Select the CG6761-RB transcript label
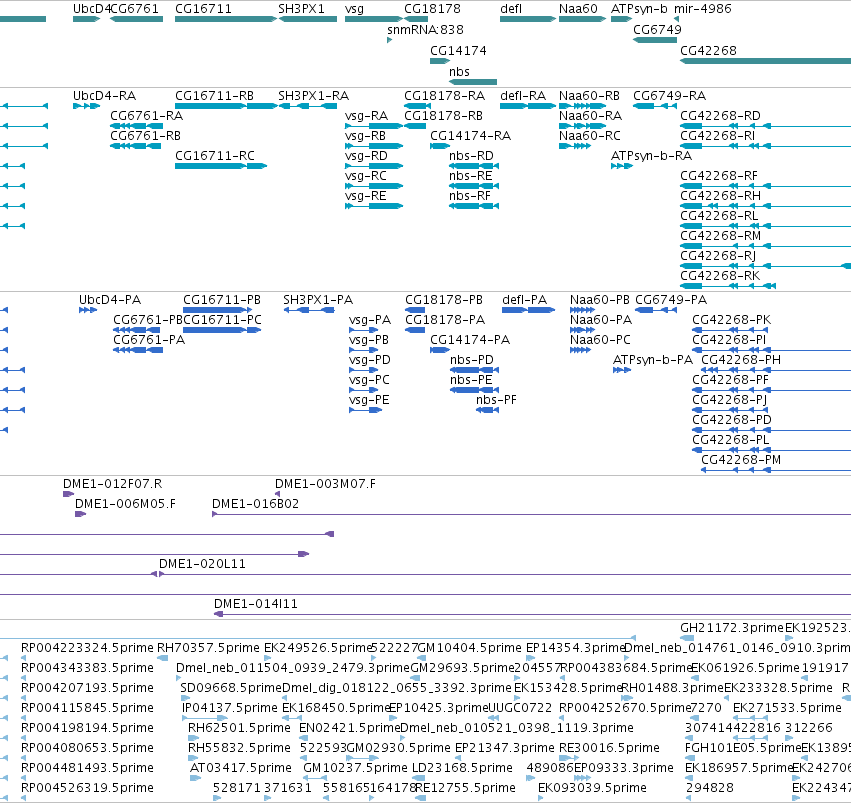 tap(145, 136)
